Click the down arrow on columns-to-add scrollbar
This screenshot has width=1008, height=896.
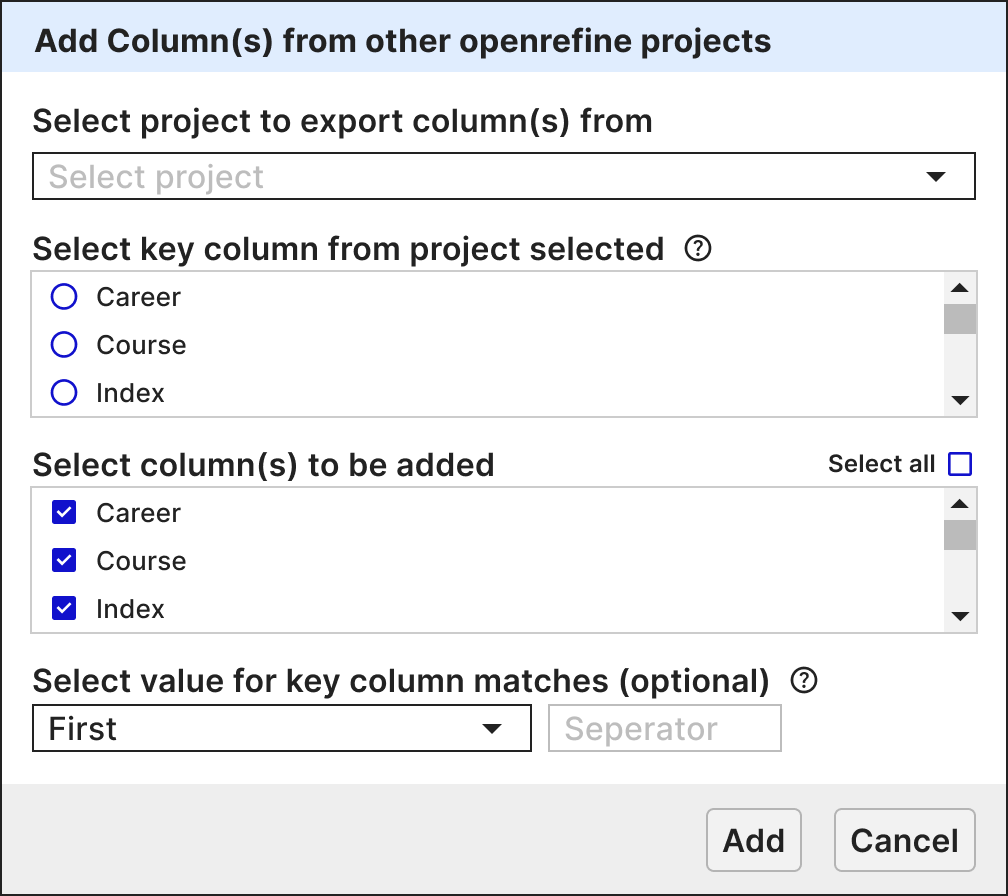960,617
